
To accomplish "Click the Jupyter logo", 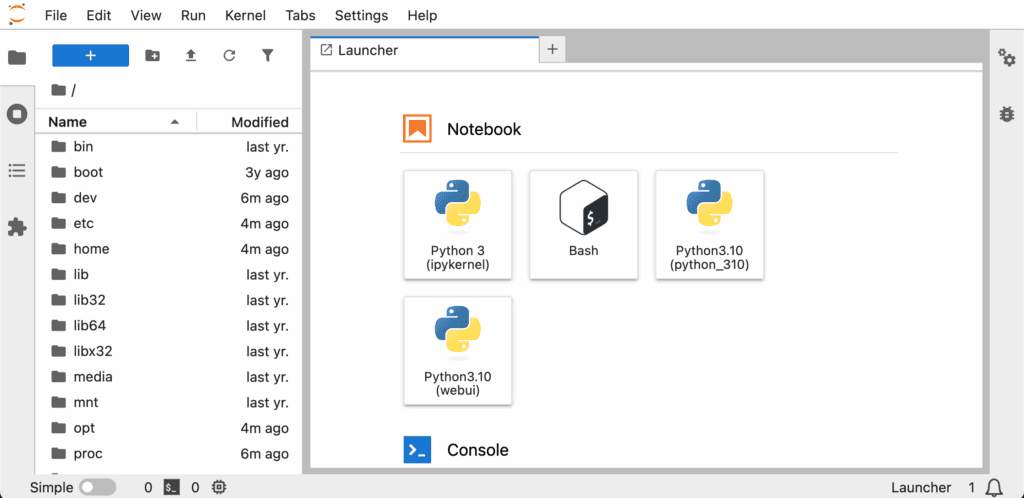I will 17,14.
